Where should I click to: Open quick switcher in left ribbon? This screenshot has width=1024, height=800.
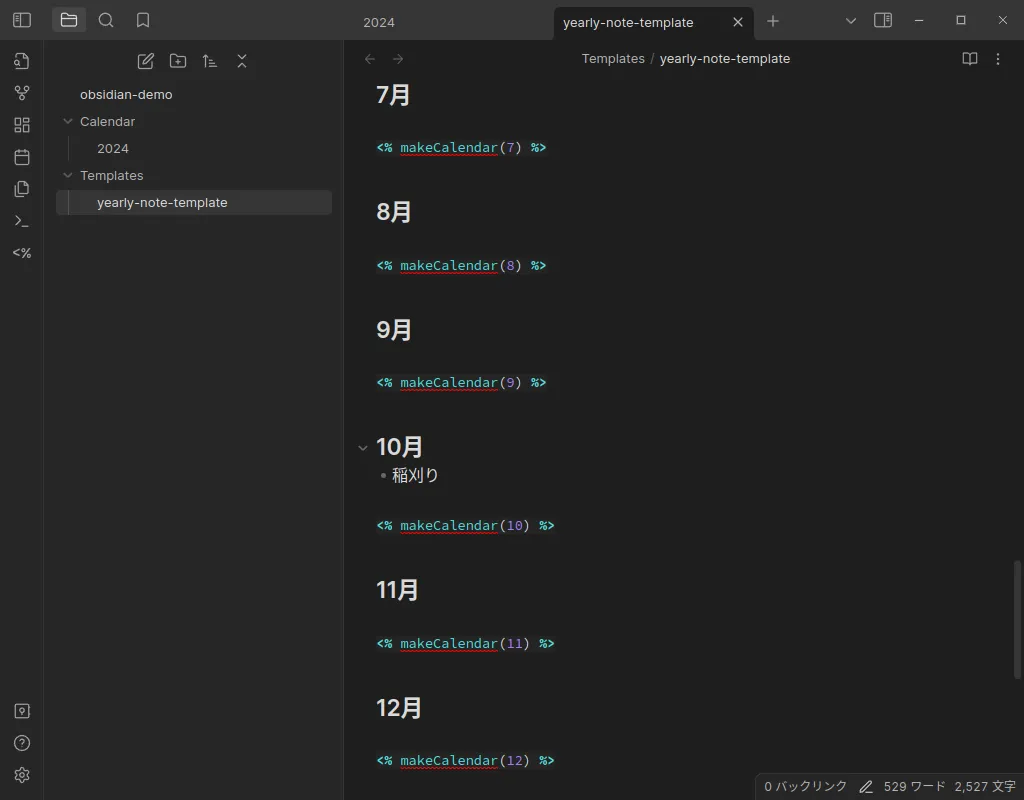pos(22,61)
